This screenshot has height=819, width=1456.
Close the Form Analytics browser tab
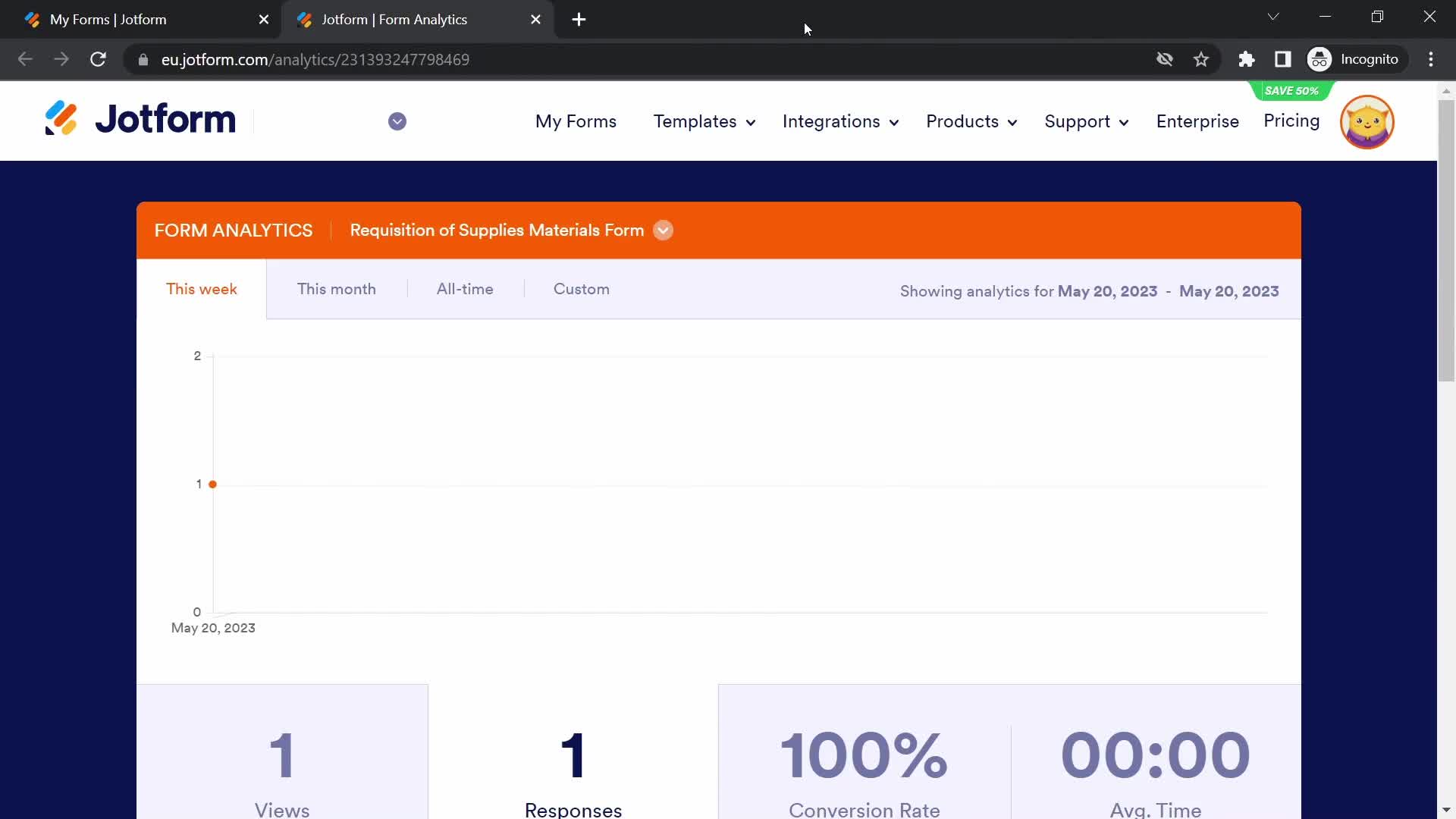[x=536, y=20]
